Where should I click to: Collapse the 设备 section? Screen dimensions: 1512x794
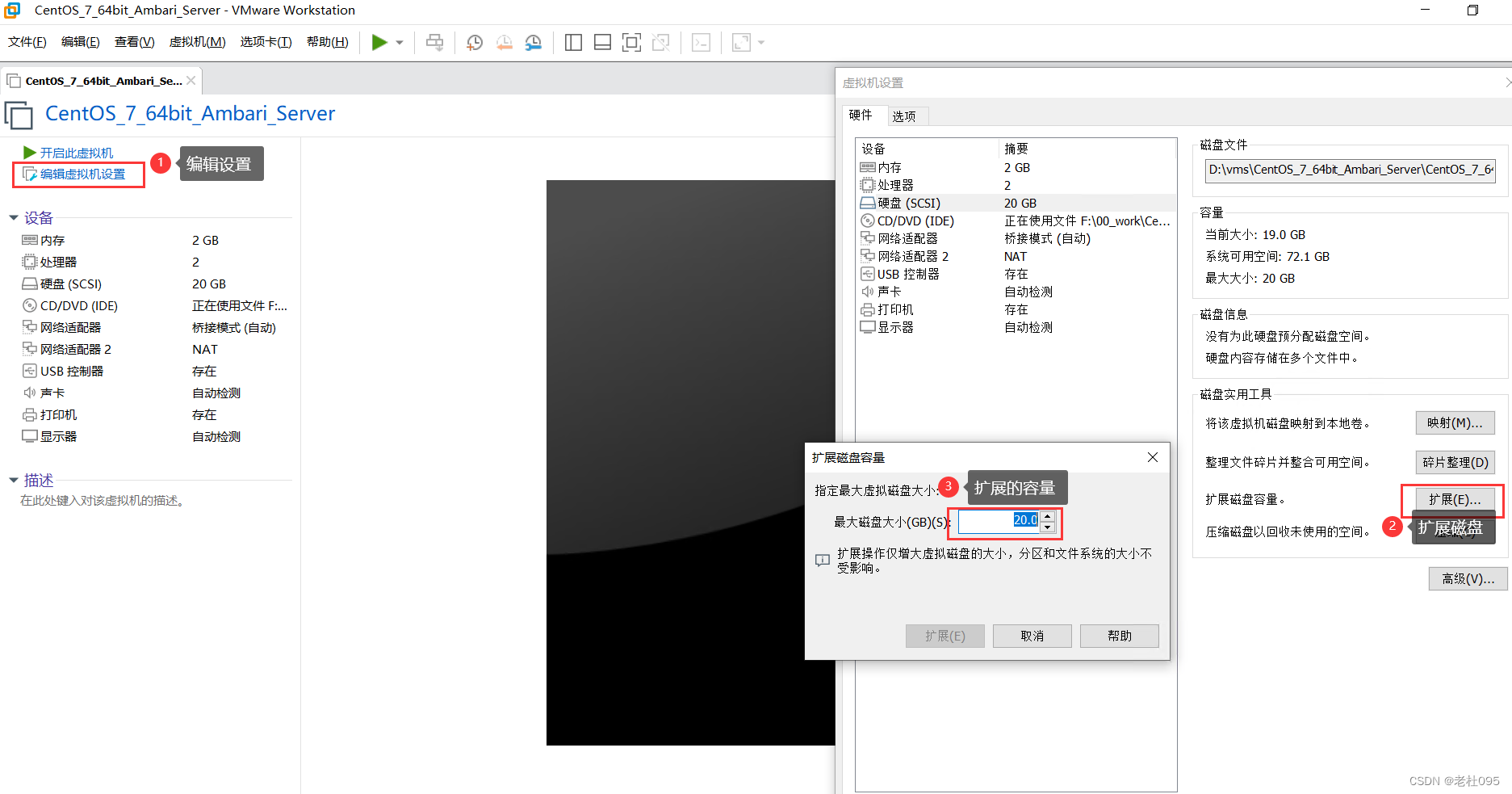click(x=14, y=218)
